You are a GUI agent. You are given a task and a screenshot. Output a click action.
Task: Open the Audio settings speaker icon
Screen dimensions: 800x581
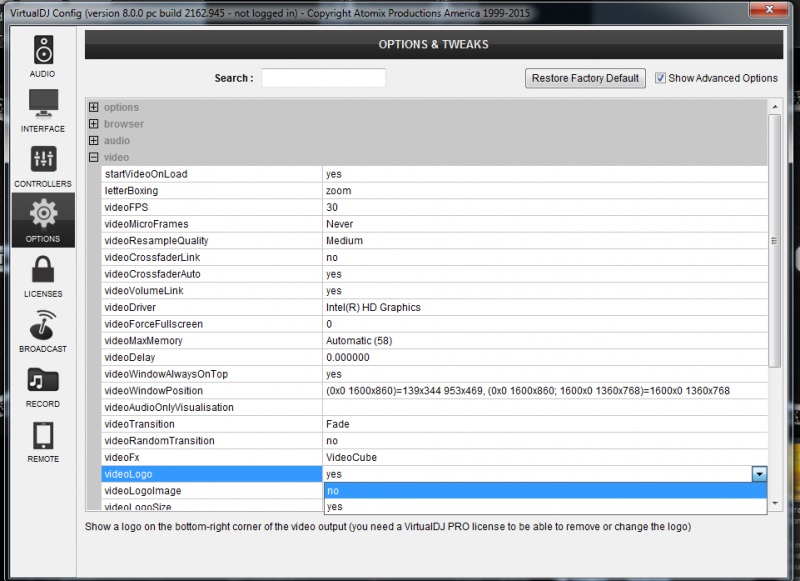[x=43, y=50]
